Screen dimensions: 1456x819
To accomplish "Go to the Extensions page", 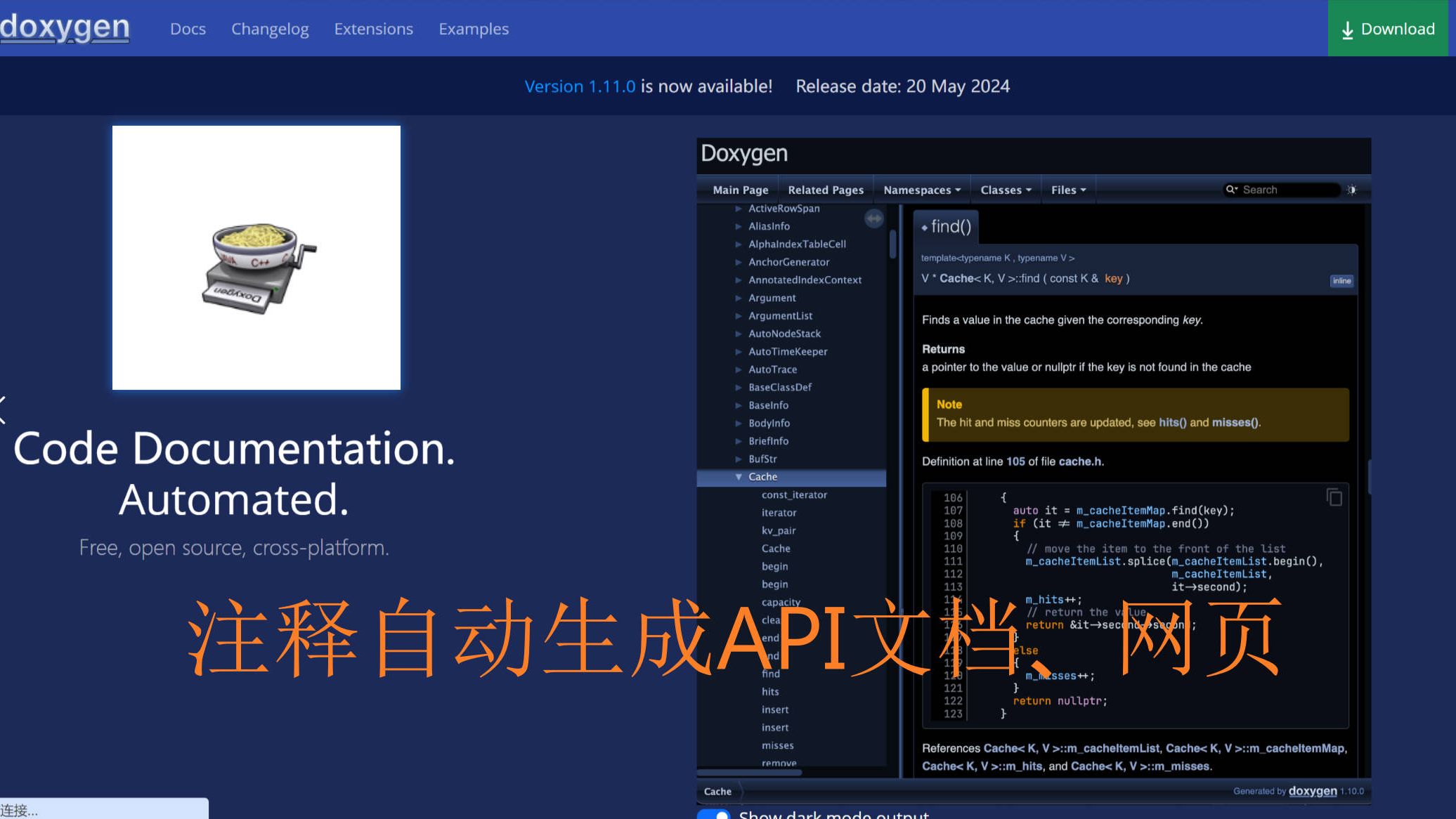I will [x=373, y=29].
